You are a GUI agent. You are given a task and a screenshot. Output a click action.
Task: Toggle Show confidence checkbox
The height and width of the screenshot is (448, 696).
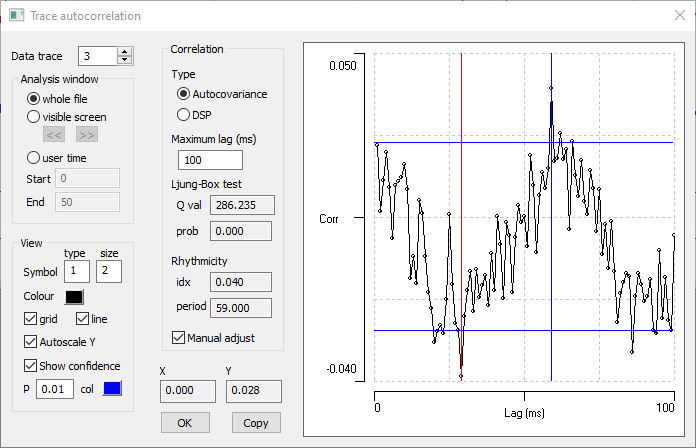click(x=30, y=365)
